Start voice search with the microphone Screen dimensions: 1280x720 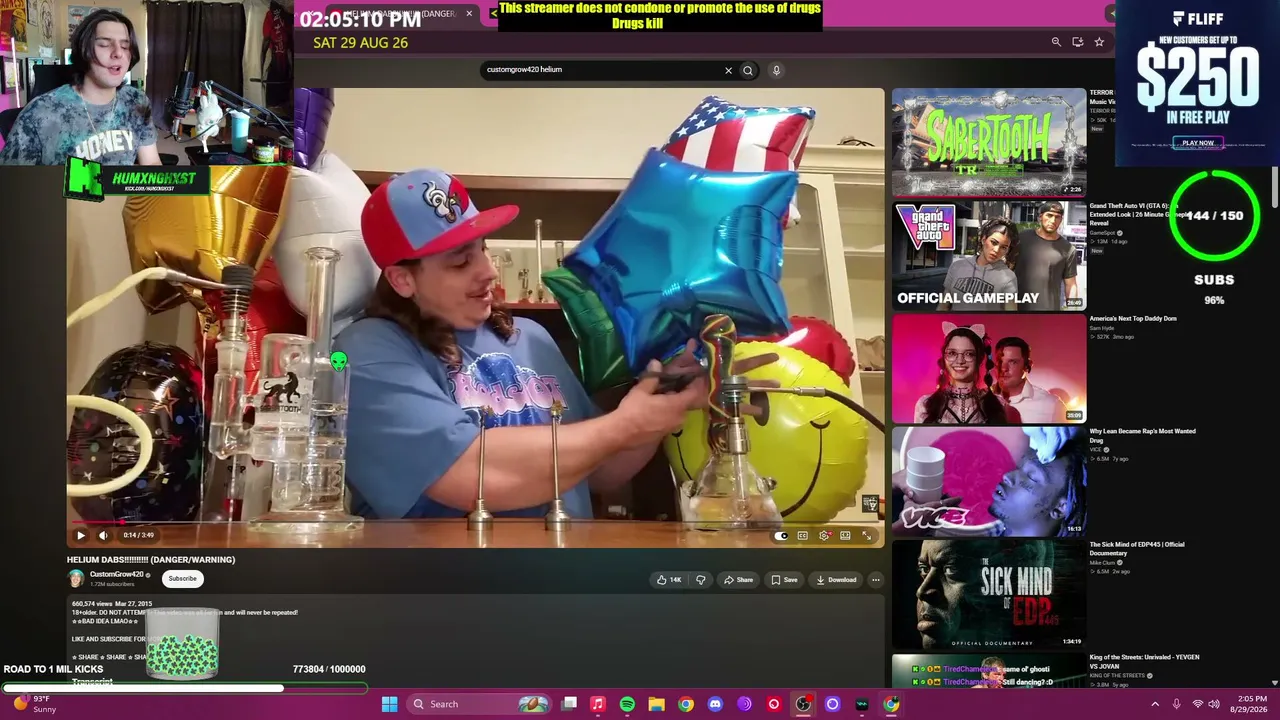point(776,70)
